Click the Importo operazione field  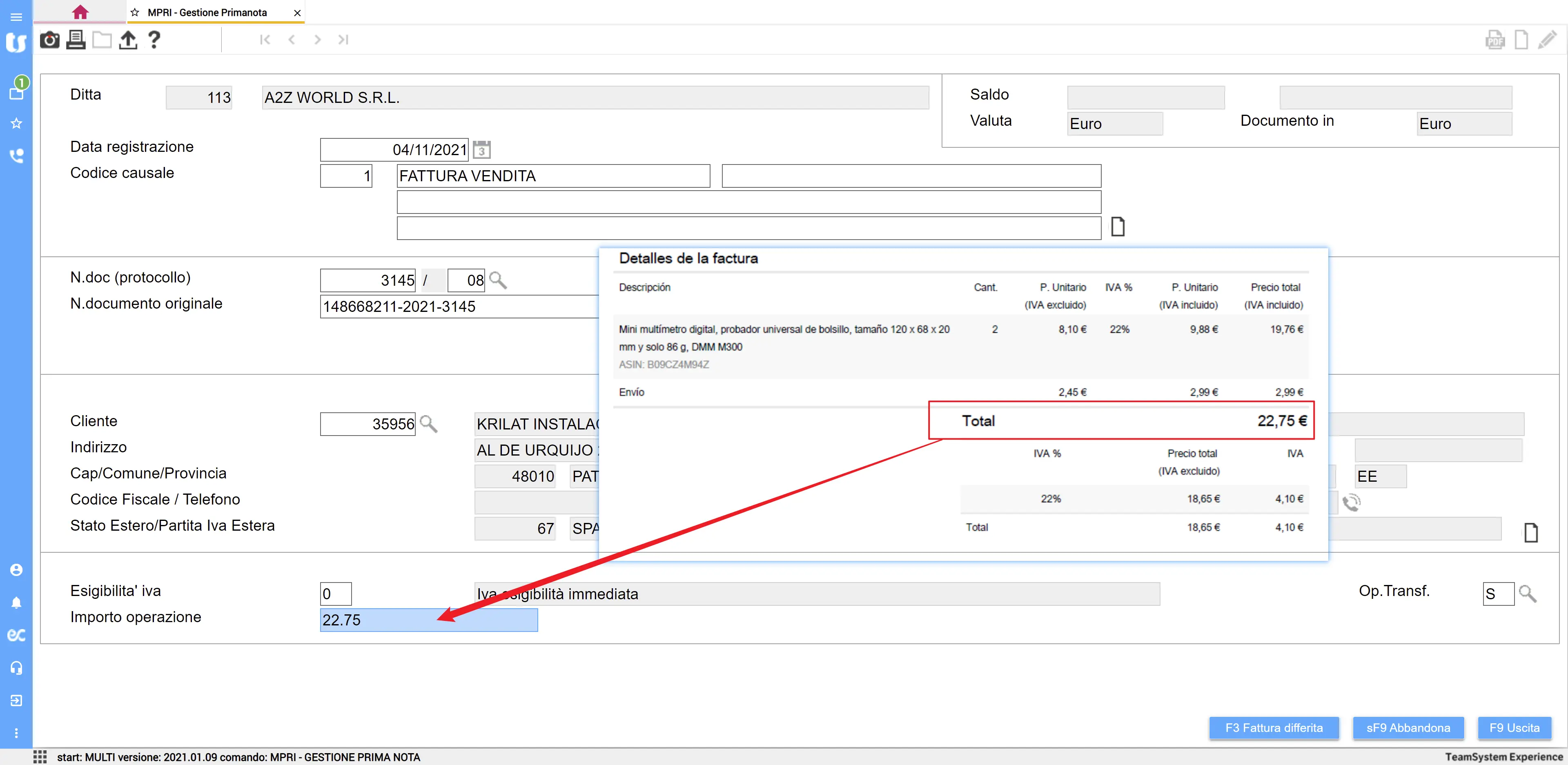point(428,620)
